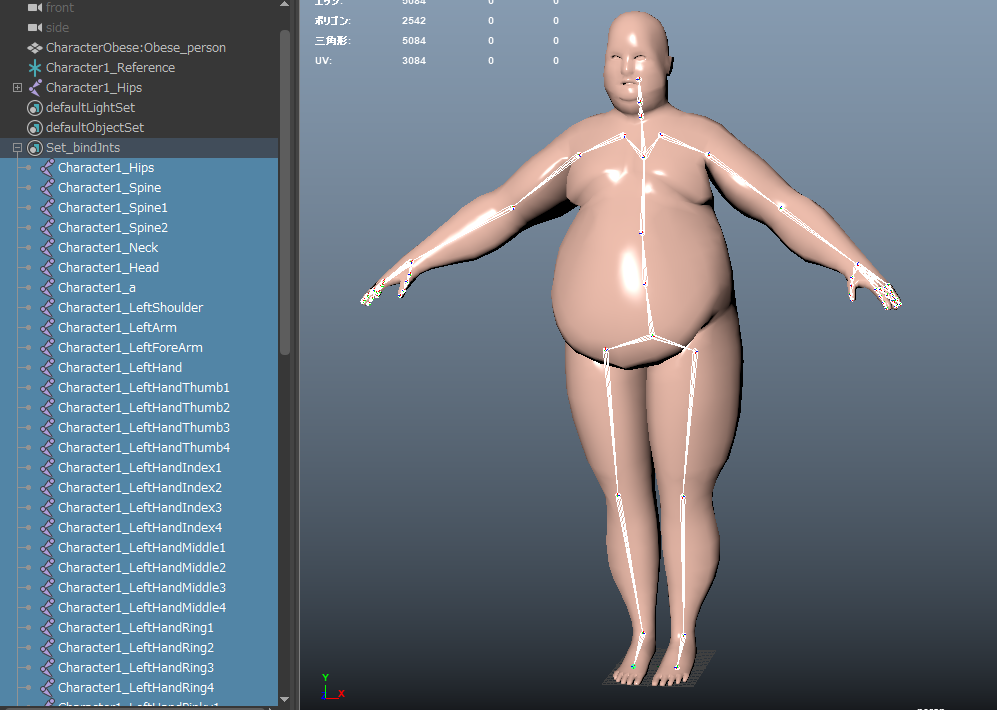Select the Character1_Spine1 joint row
997x710 pixels.
pyautogui.click(x=139, y=208)
